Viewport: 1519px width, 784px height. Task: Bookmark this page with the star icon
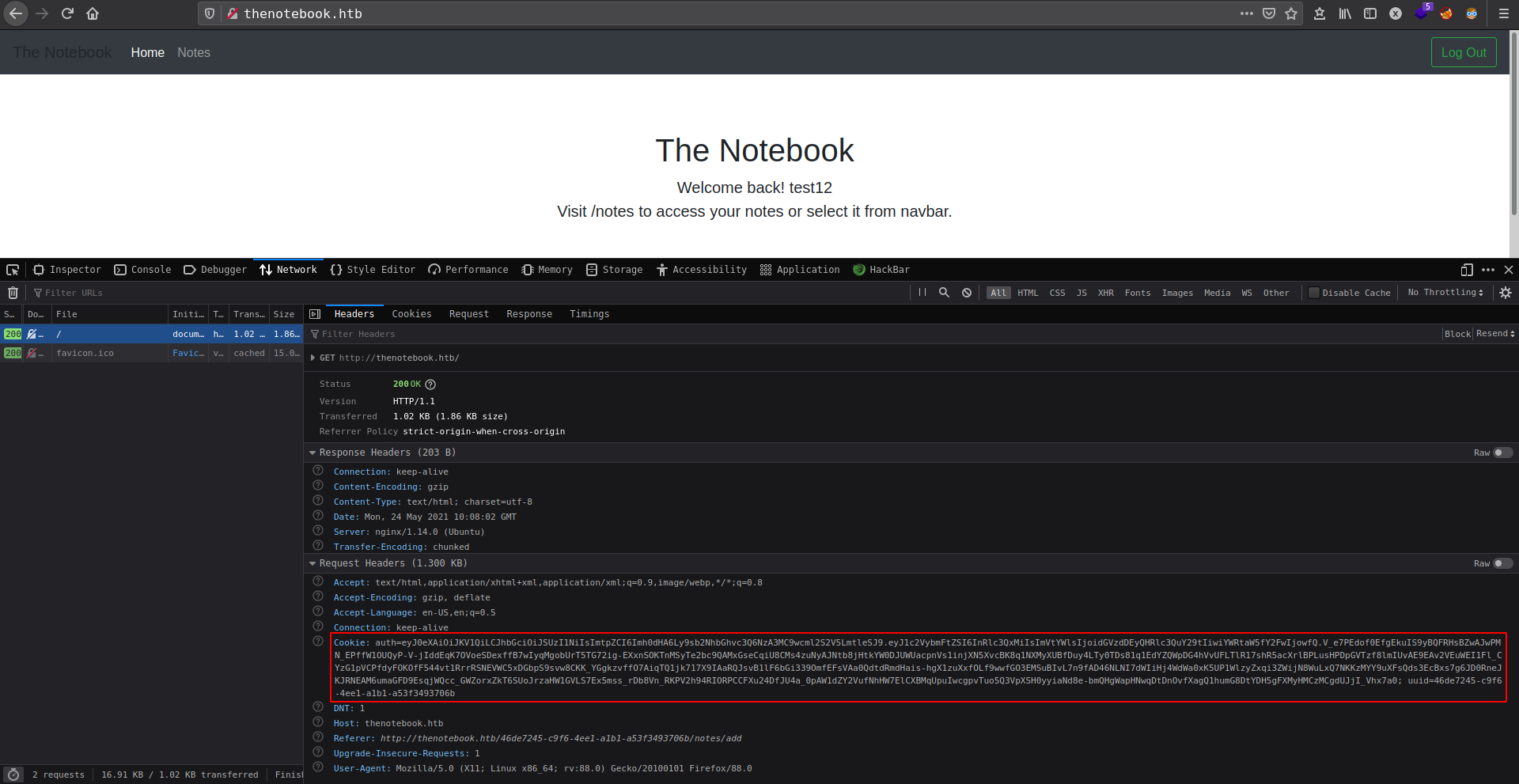pyautogui.click(x=1291, y=13)
